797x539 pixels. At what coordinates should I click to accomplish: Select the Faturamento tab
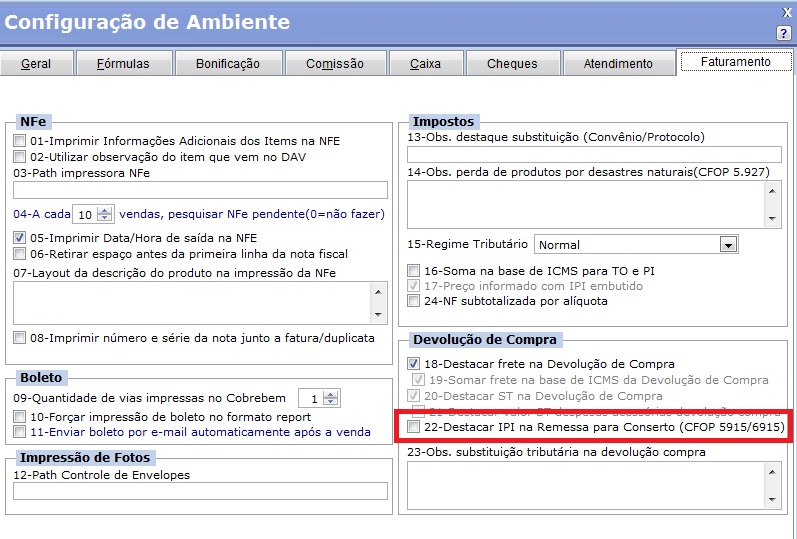pyautogui.click(x=736, y=62)
